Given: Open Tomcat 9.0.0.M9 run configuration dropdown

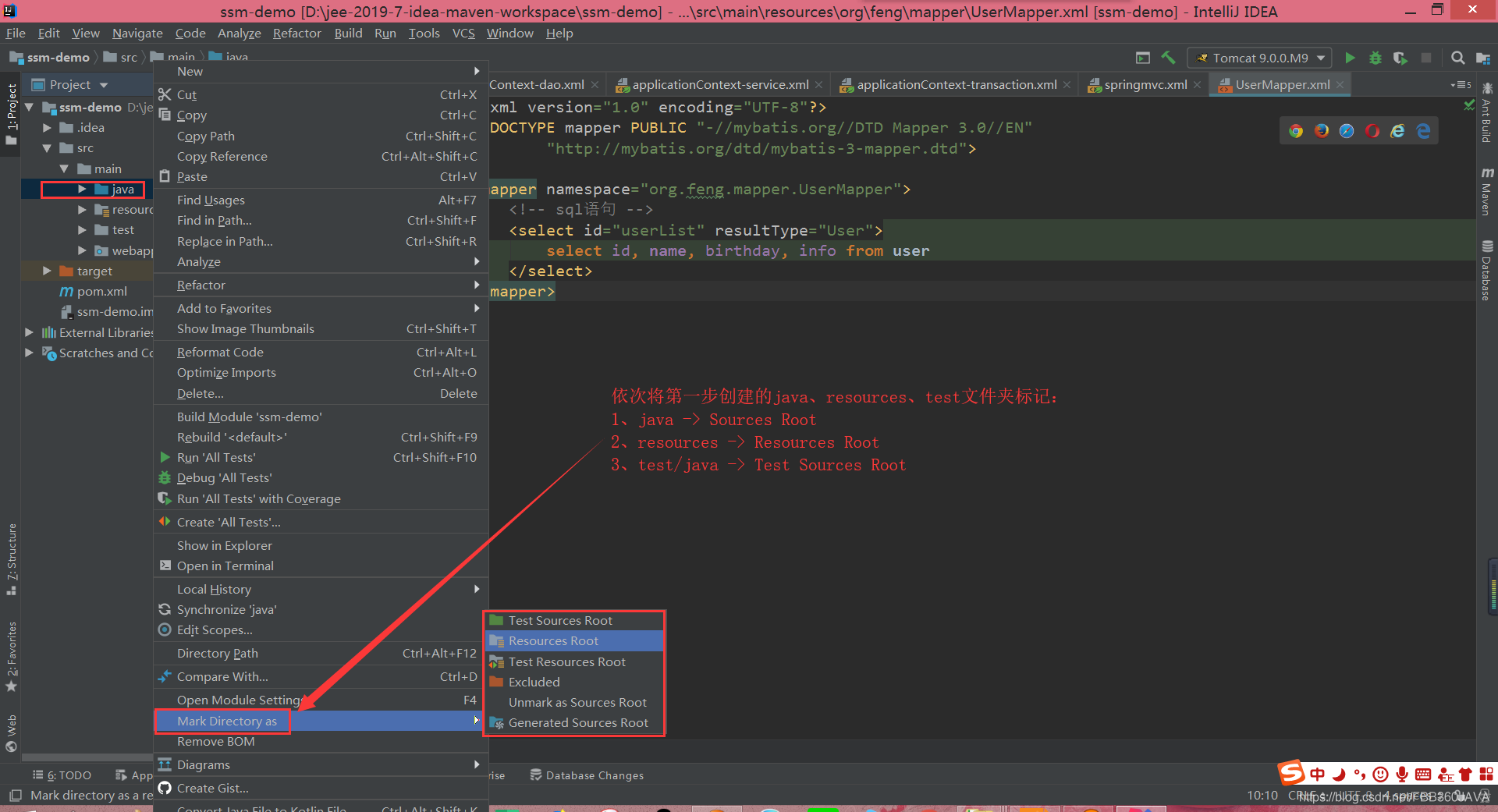Looking at the screenshot, I should (x=1260, y=58).
